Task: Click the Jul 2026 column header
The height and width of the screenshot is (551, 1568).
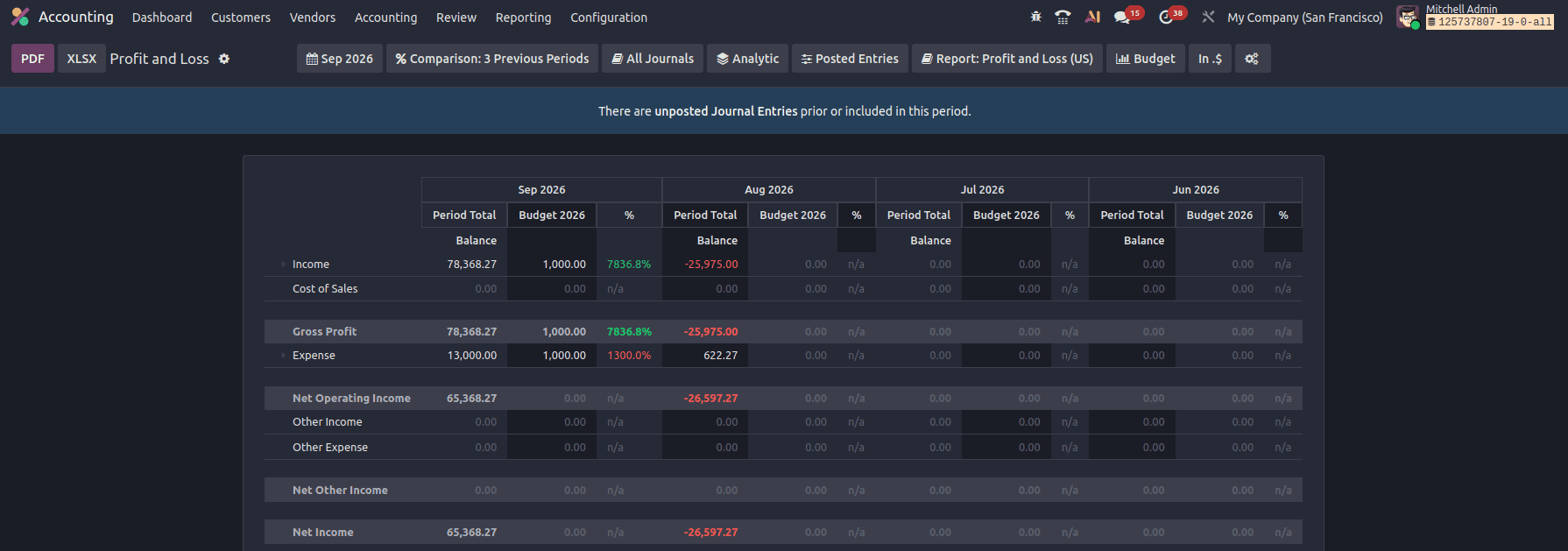Action: pos(982,189)
